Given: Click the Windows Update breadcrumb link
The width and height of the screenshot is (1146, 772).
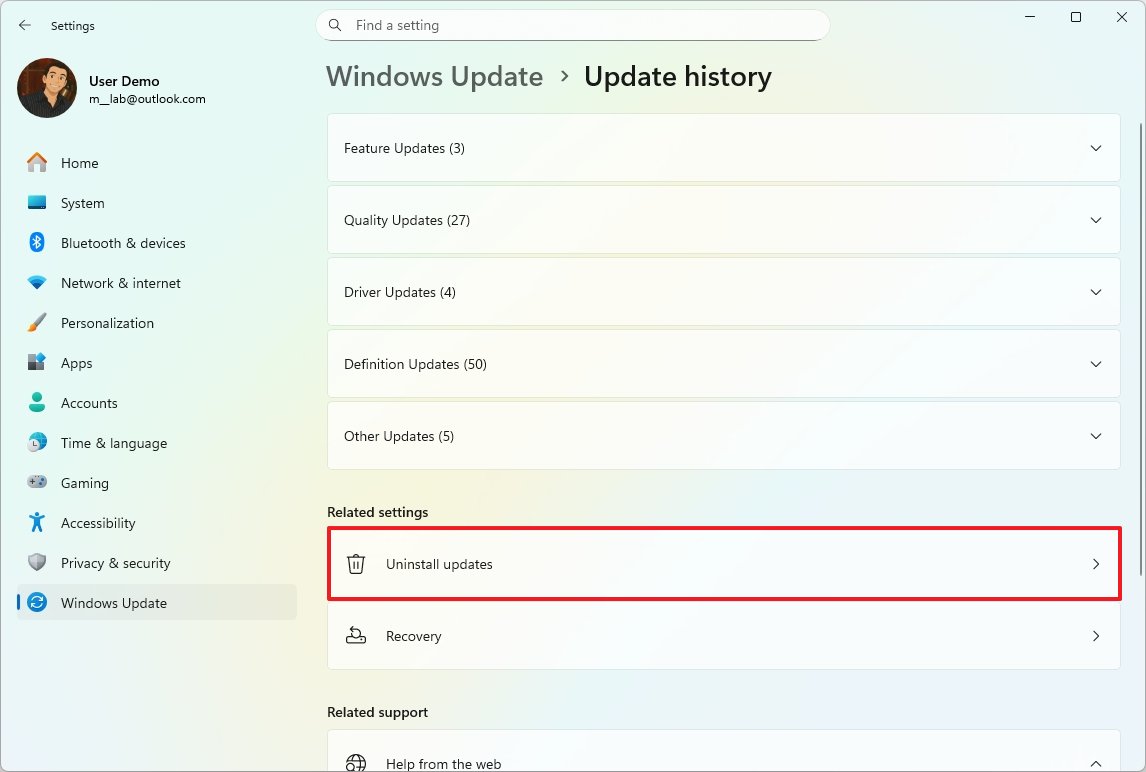Looking at the screenshot, I should 434,76.
